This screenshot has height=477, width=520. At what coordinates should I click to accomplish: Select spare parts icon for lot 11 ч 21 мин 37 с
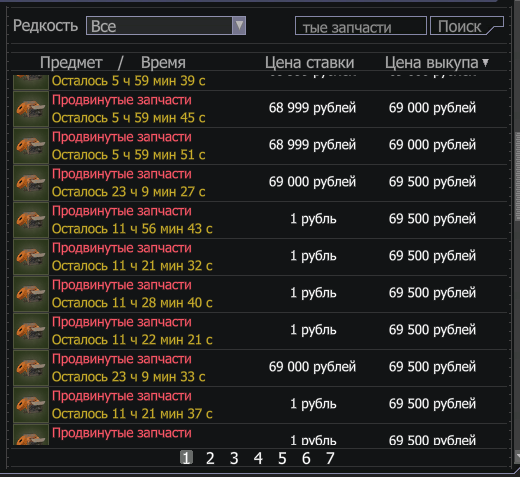tap(31, 405)
